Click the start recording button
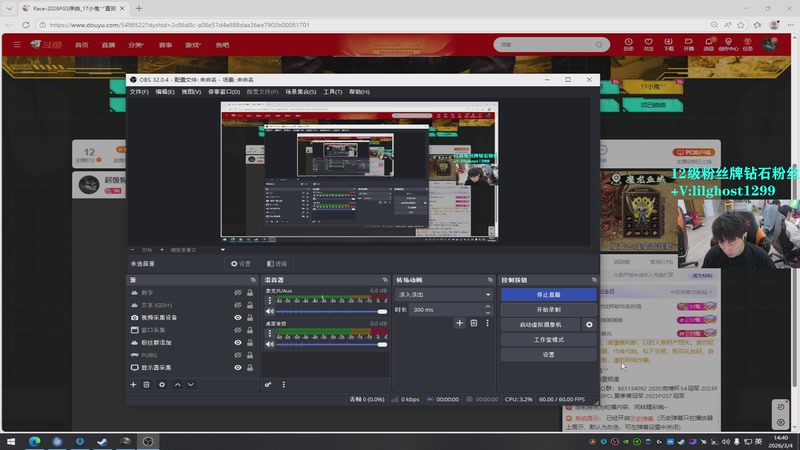The height and width of the screenshot is (450, 800). (548, 310)
